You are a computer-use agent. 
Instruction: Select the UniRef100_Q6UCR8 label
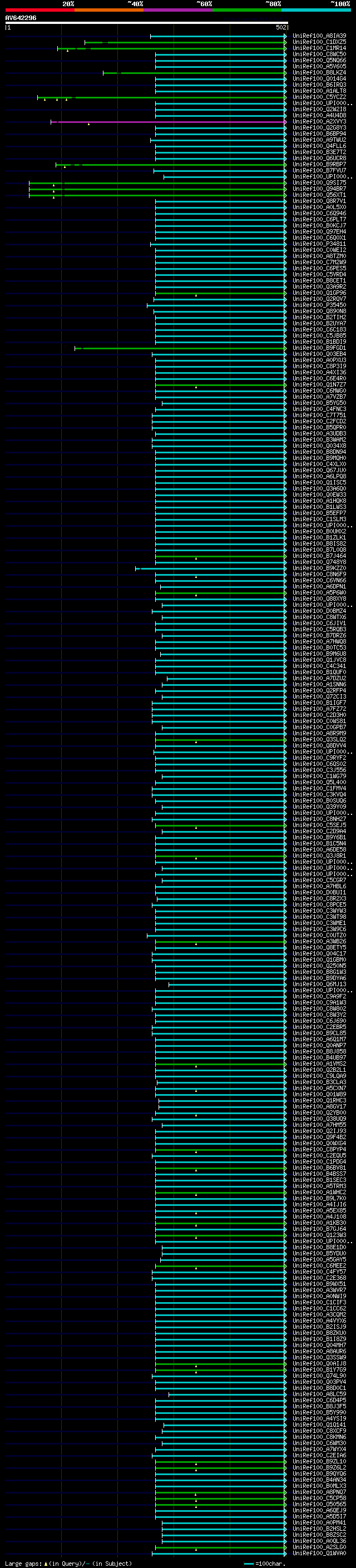(319, 159)
